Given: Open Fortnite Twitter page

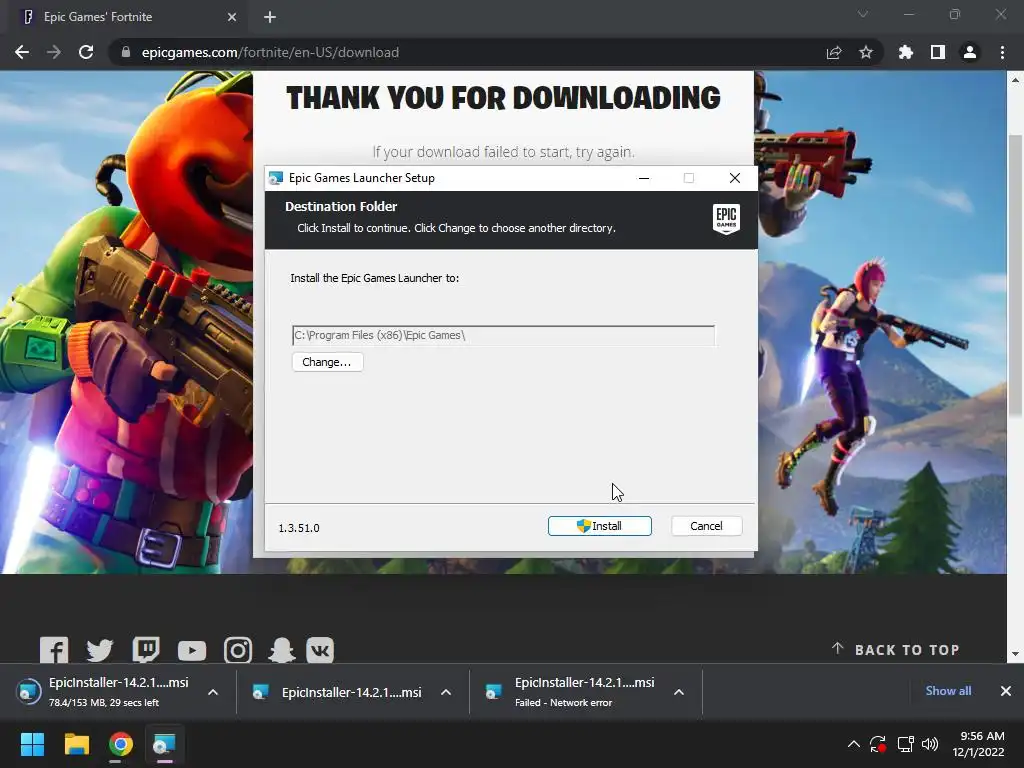Looking at the screenshot, I should tap(100, 650).
